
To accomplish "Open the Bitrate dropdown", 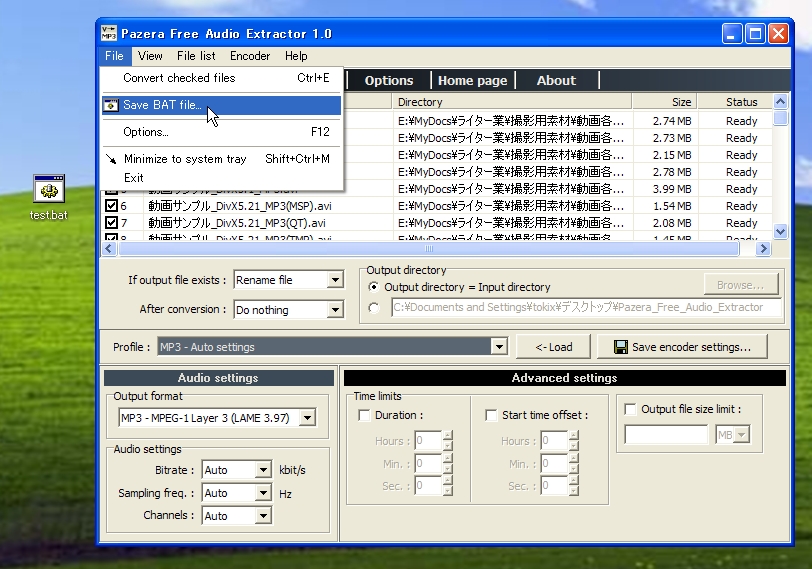I will click(264, 470).
